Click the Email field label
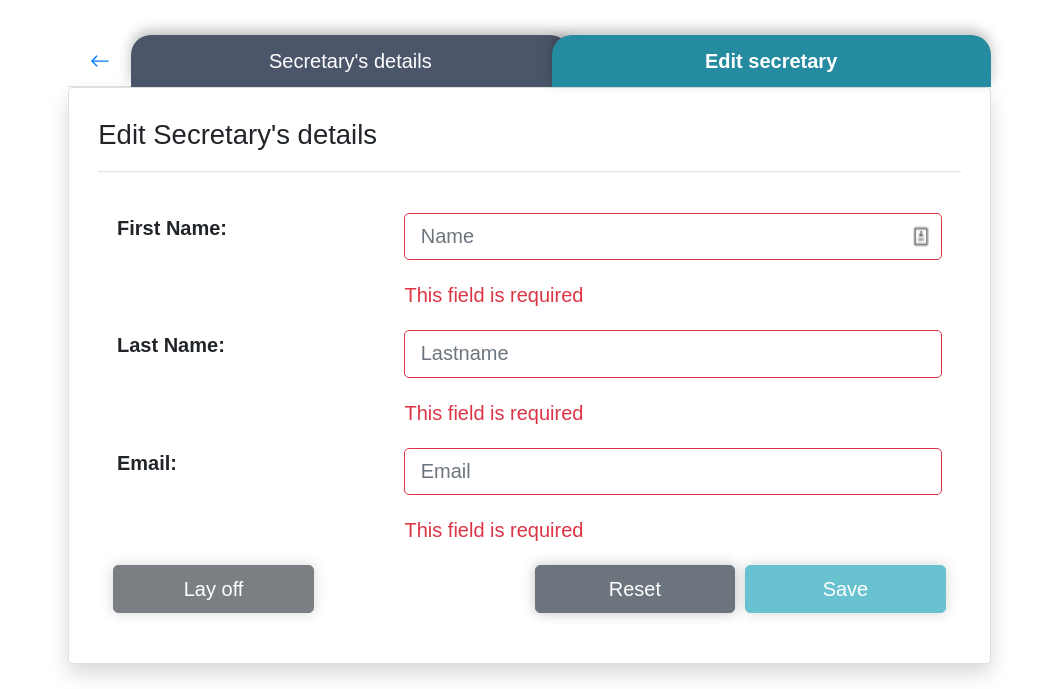1063x689 pixels. point(146,463)
